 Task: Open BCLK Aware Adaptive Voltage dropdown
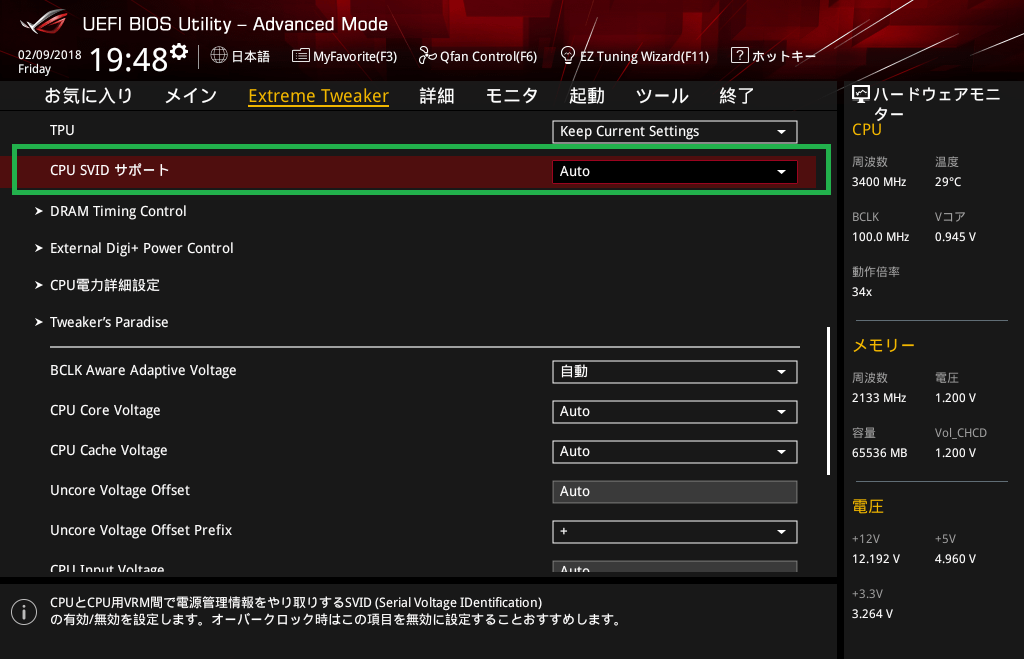(674, 371)
